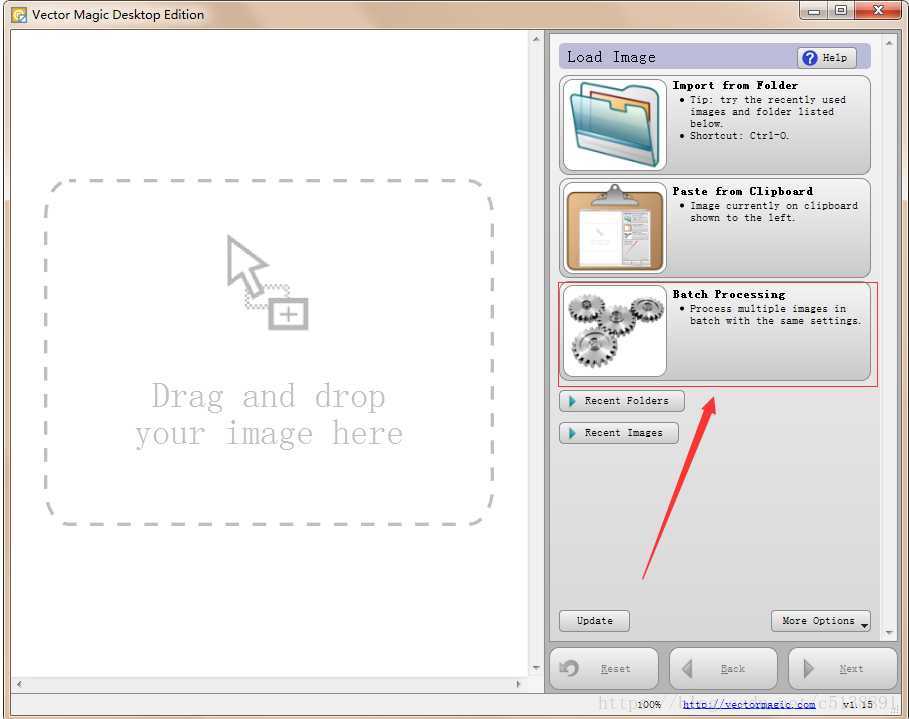Screen dimensions: 909x719
Task: Click the Batch Processing gears icon
Action: (615, 331)
